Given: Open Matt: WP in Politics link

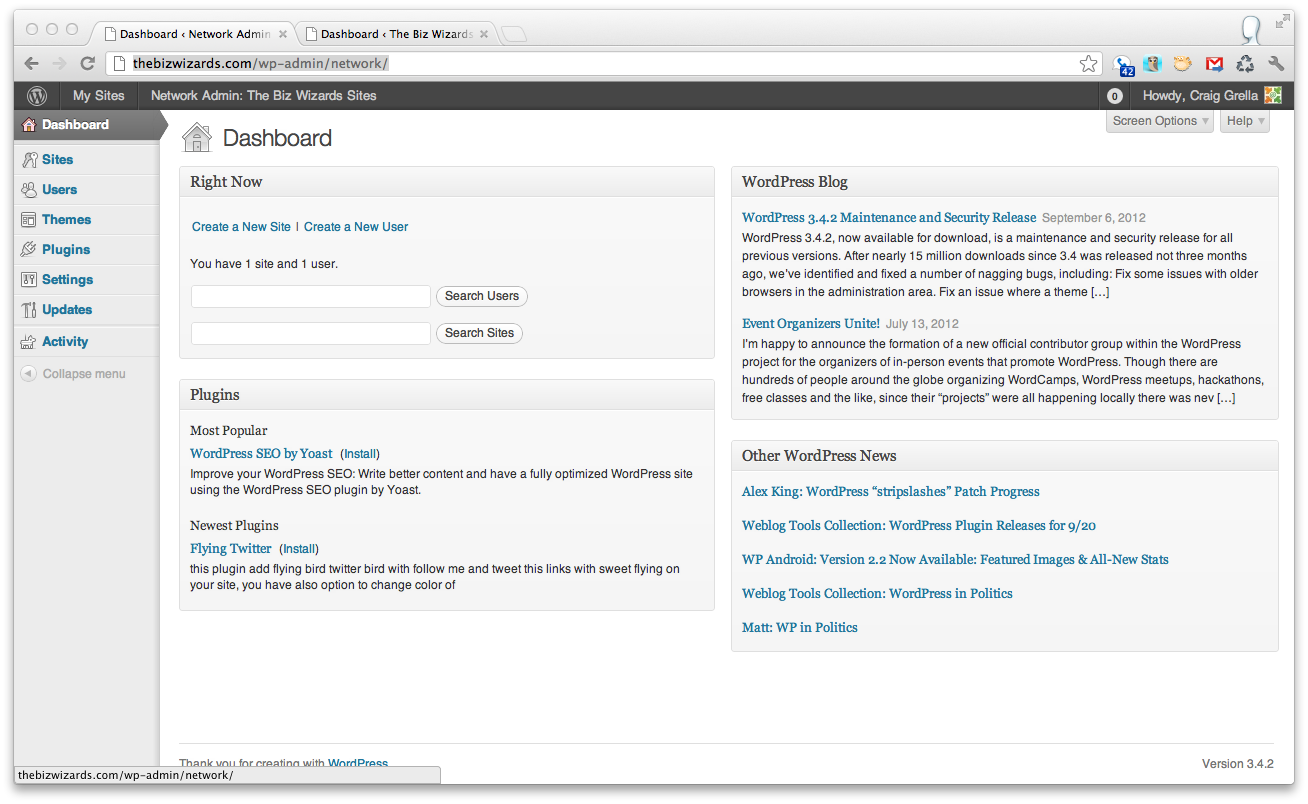Looking at the screenshot, I should coord(800,628).
